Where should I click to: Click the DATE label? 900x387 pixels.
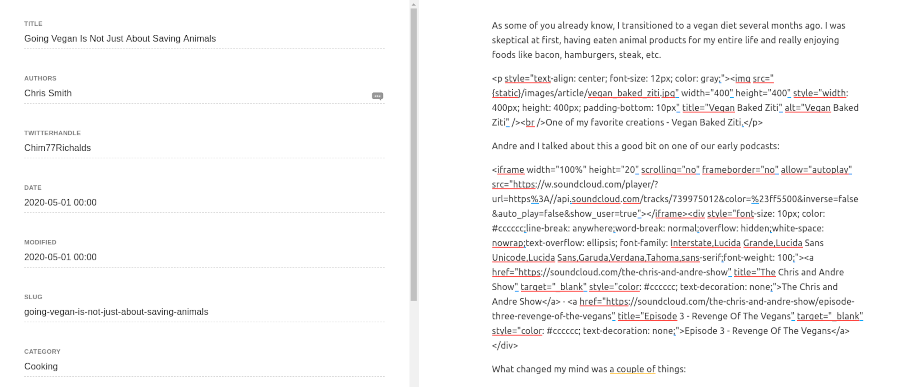(33, 188)
